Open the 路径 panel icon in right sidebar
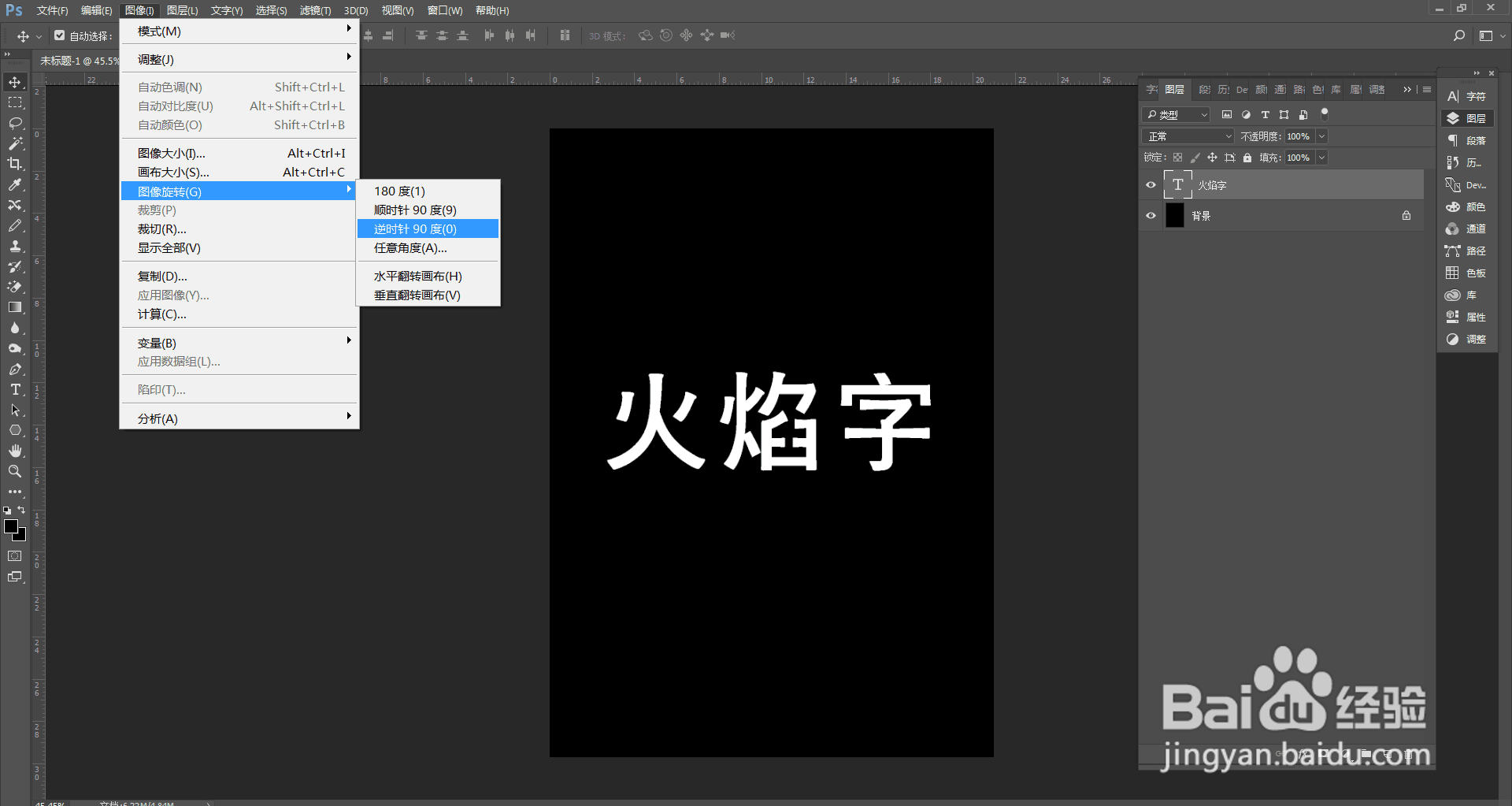This screenshot has width=1512, height=806. coord(1453,251)
